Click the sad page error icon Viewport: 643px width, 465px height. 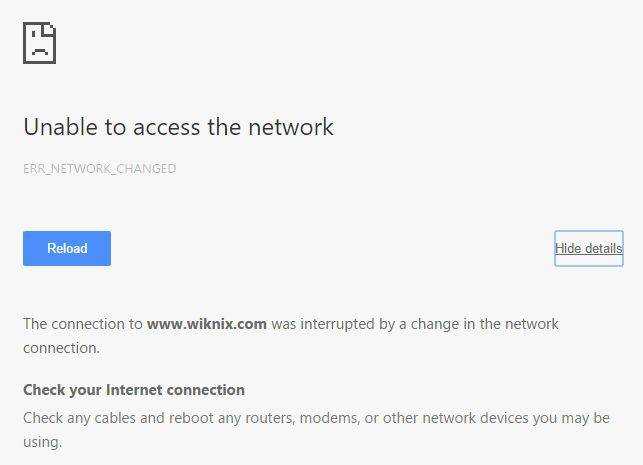[39, 43]
